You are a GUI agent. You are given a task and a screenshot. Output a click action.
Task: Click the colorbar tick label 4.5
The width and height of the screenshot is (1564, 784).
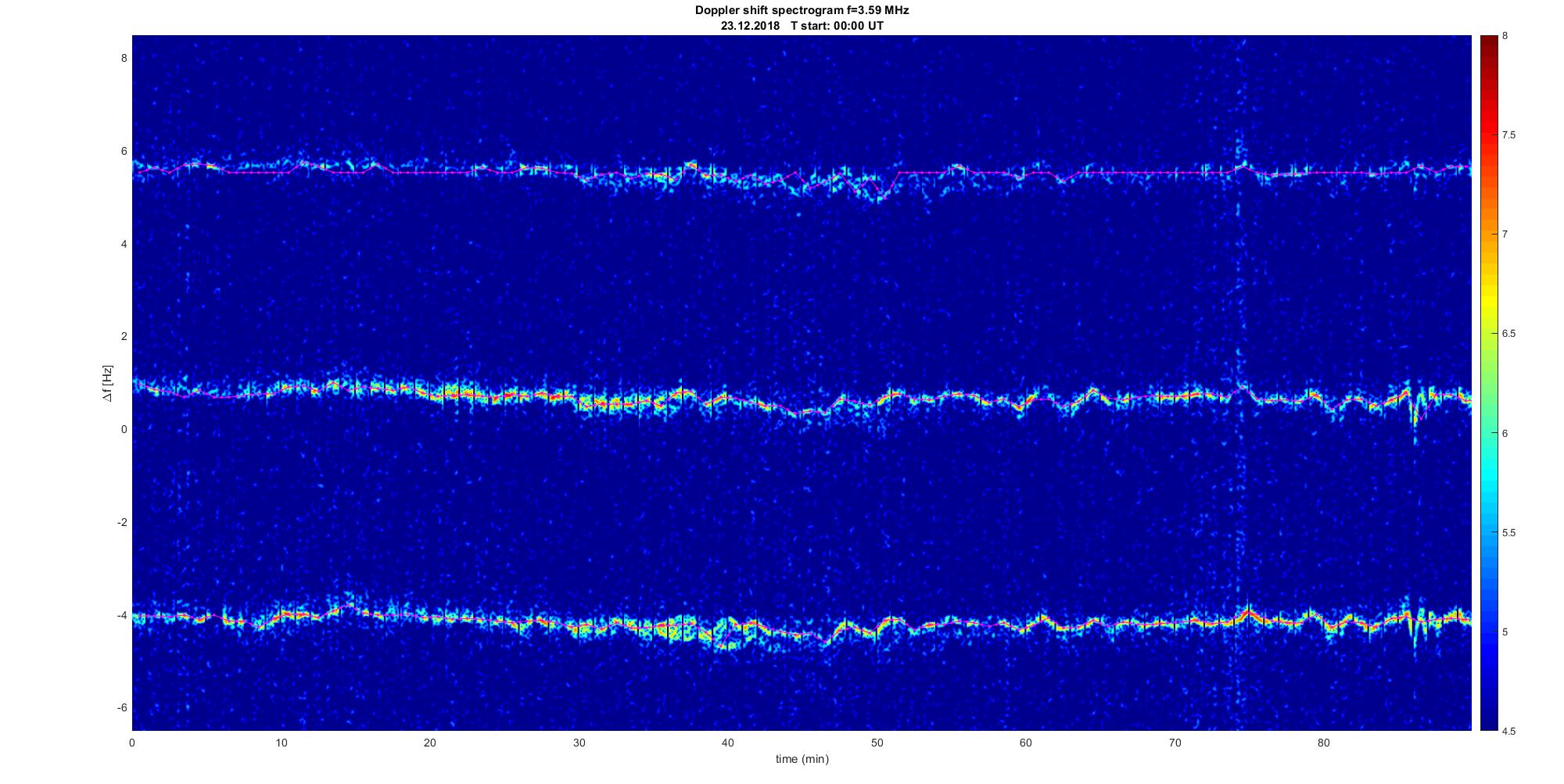point(1508,731)
